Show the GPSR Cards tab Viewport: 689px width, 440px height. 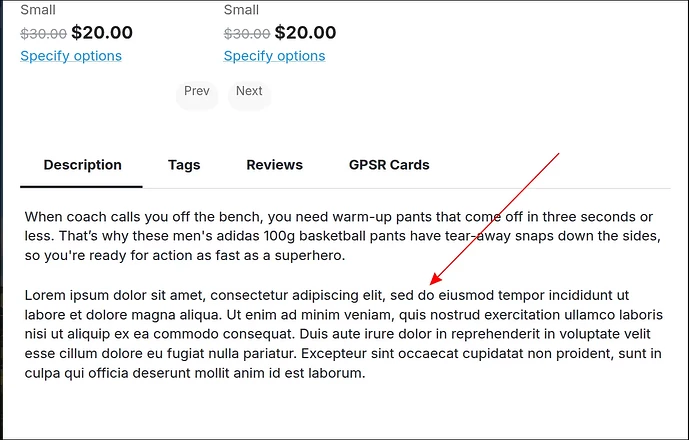tap(389, 165)
